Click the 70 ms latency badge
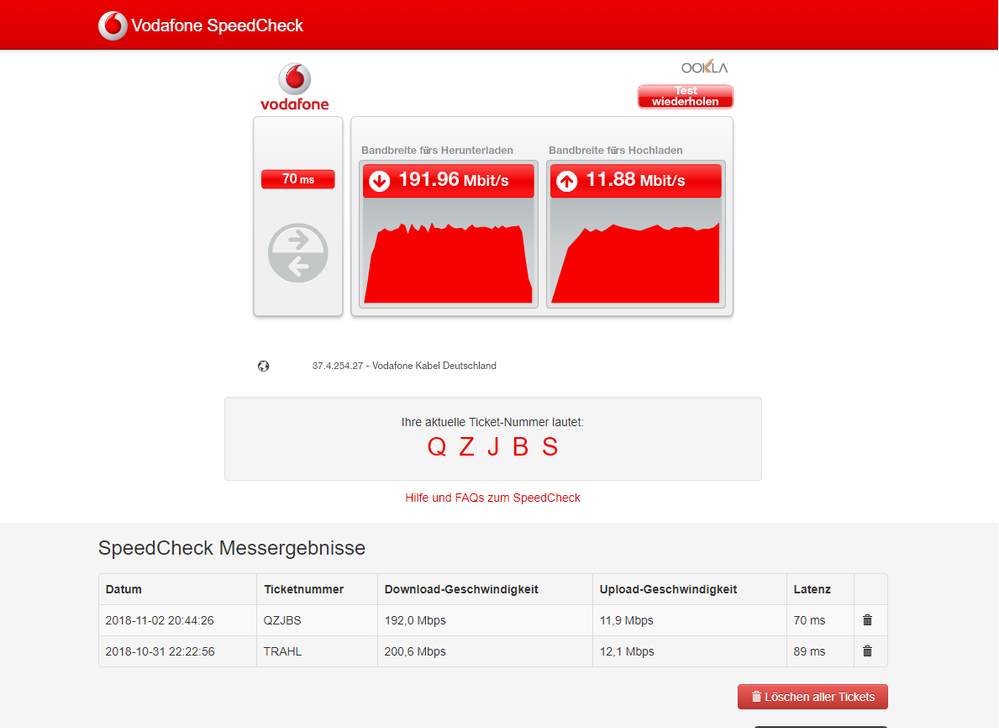 point(298,179)
